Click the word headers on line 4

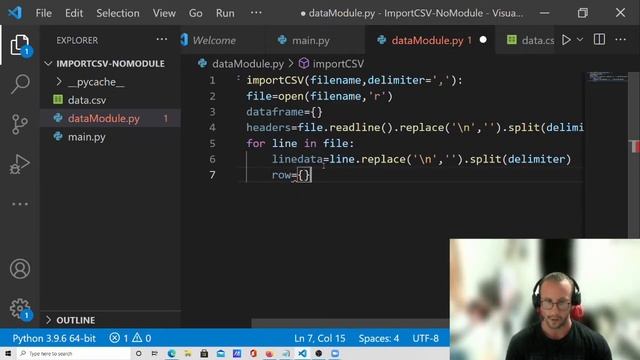pos(268,127)
